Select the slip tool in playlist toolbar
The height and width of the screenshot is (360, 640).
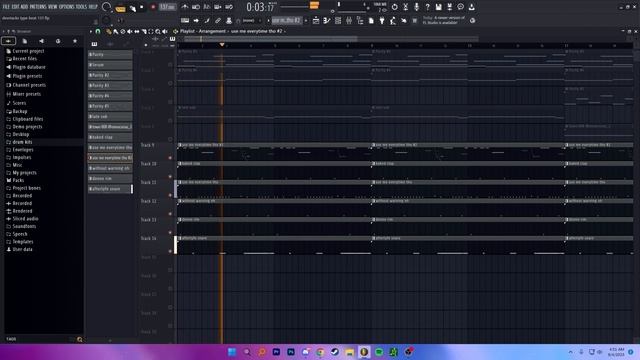coord(137,31)
